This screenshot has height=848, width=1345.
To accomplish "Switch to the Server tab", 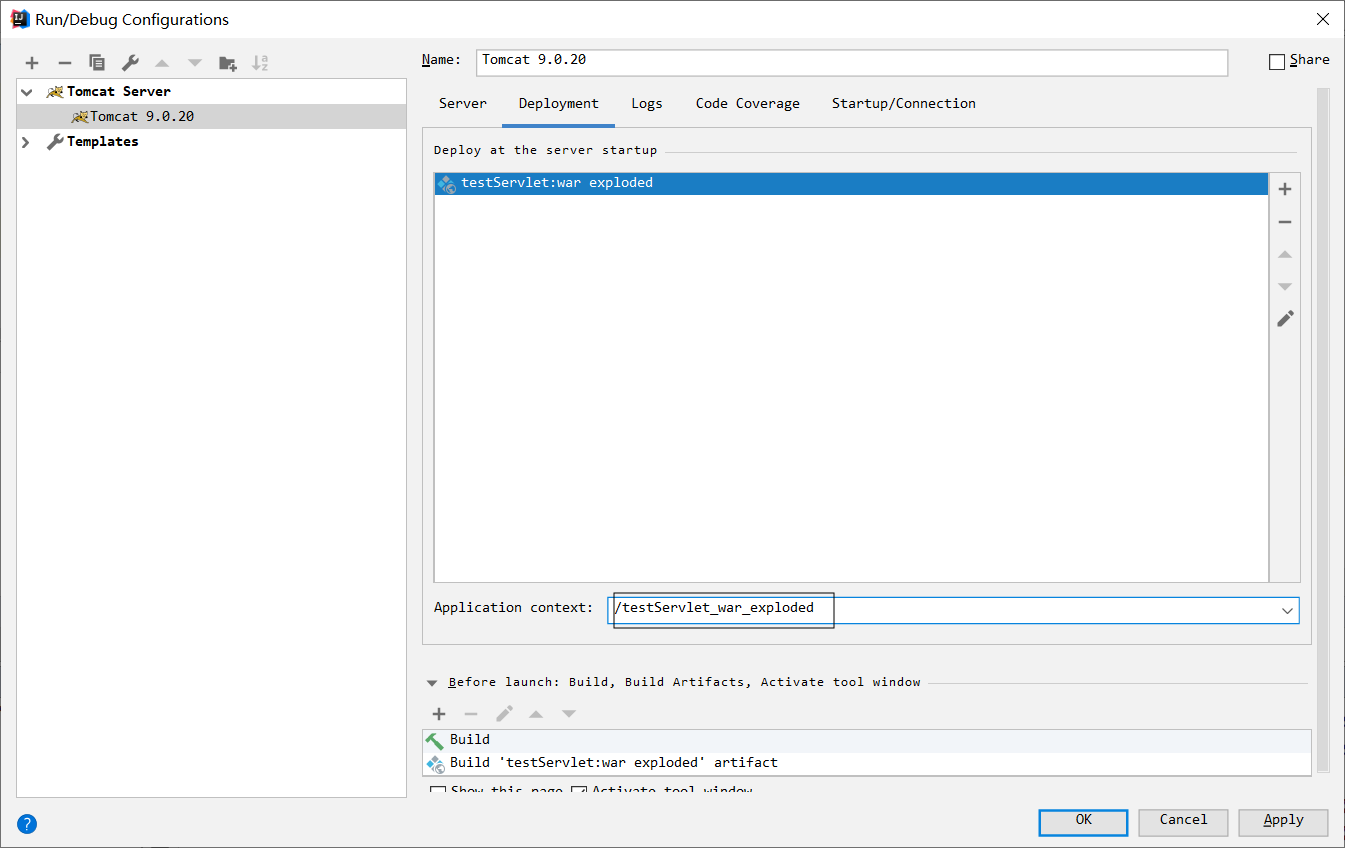I will pos(463,104).
